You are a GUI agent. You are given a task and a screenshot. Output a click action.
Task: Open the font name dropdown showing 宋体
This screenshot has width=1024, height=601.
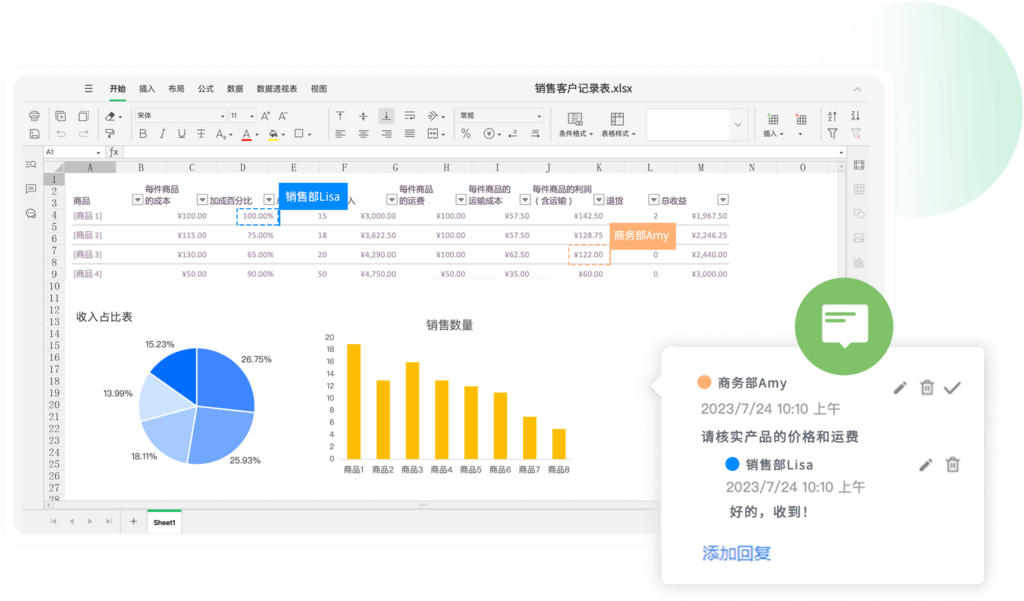[180, 116]
